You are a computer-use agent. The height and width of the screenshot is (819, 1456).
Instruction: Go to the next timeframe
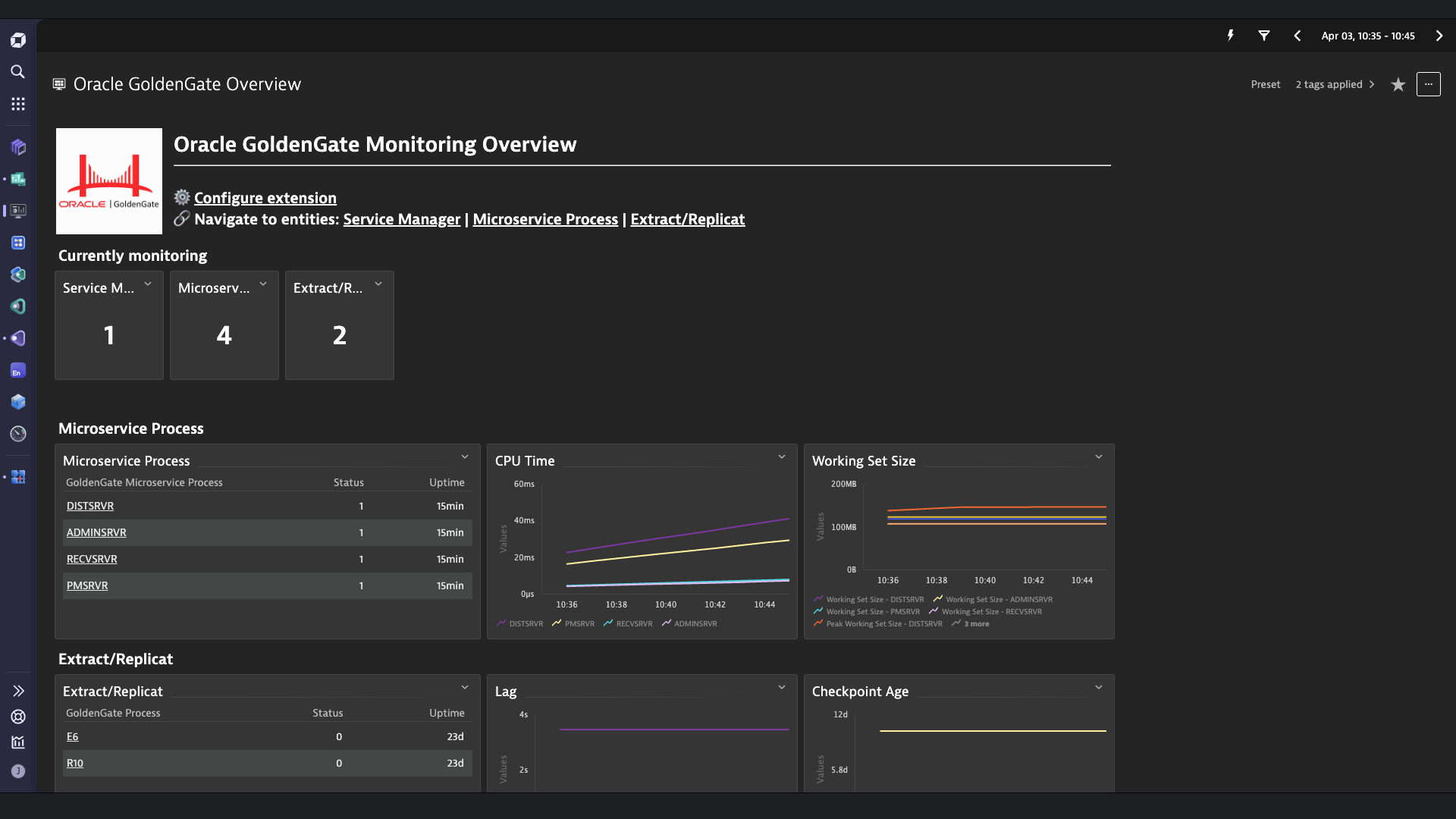1439,36
